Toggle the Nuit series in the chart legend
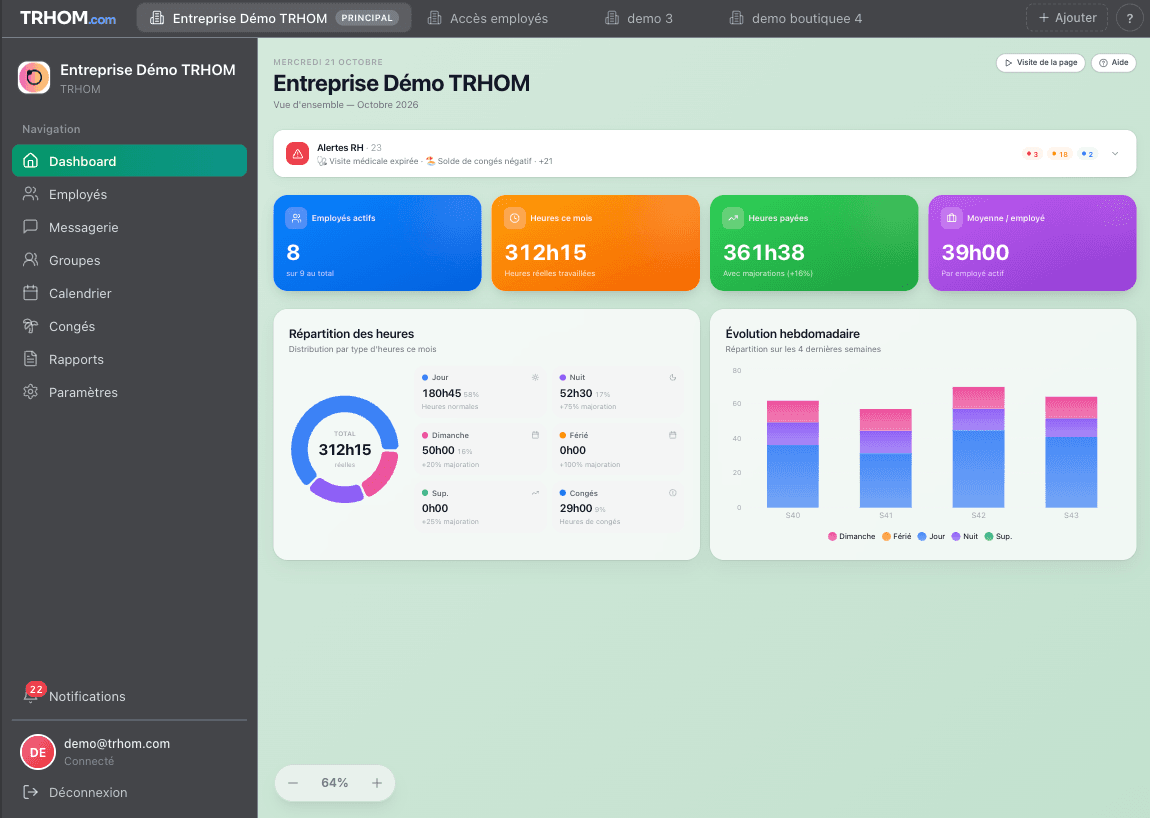The height and width of the screenshot is (818, 1150). point(965,536)
